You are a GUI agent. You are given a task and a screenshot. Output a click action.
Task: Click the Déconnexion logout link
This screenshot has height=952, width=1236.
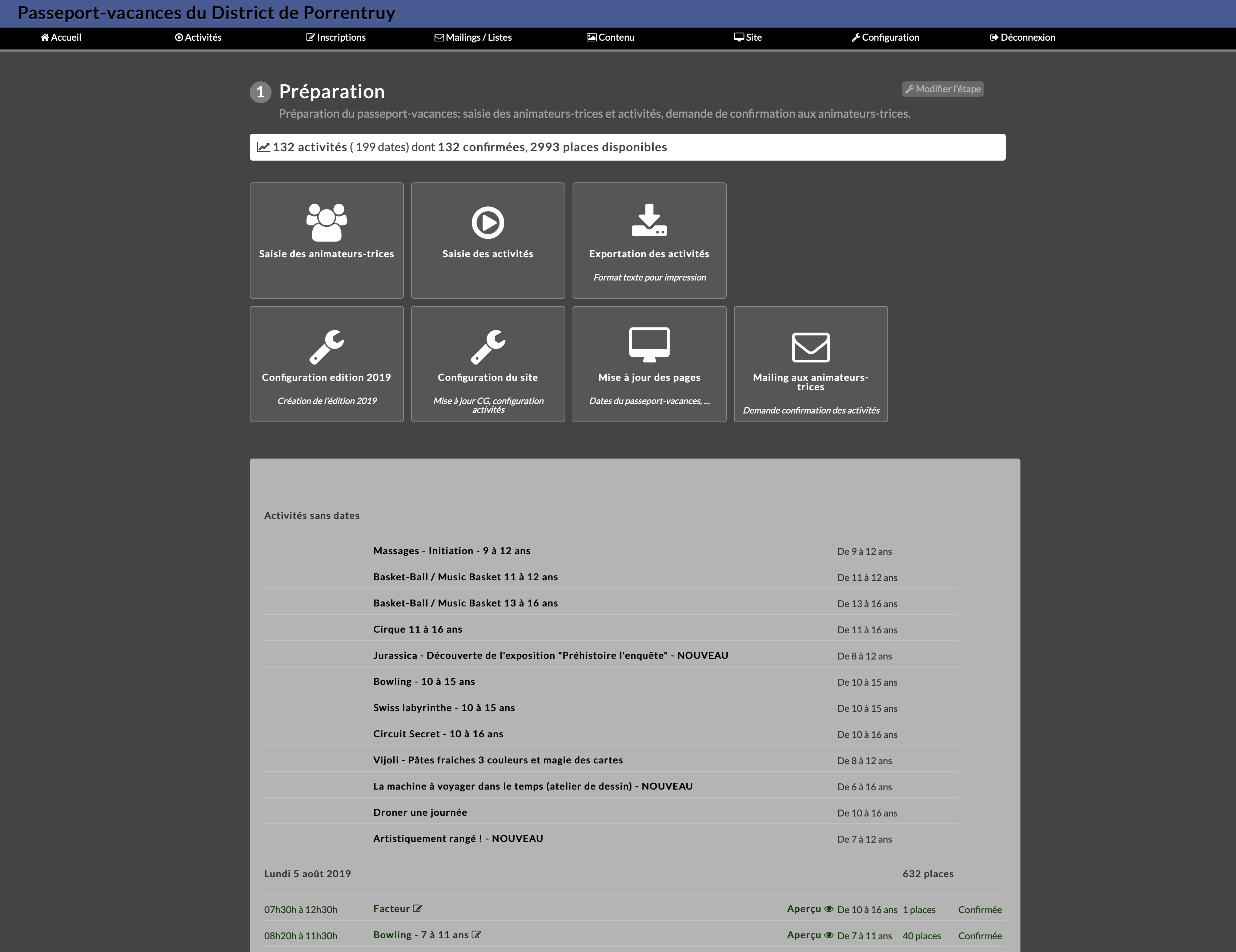click(1022, 37)
